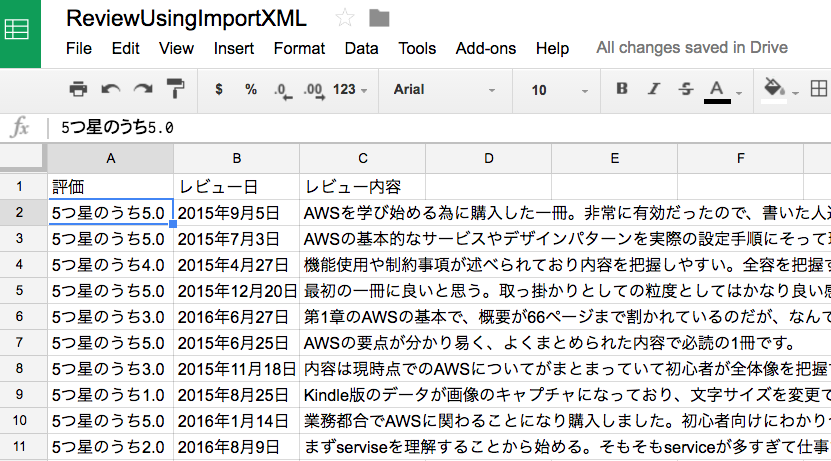Undo the last action
This screenshot has width=831, height=461.
110,89
